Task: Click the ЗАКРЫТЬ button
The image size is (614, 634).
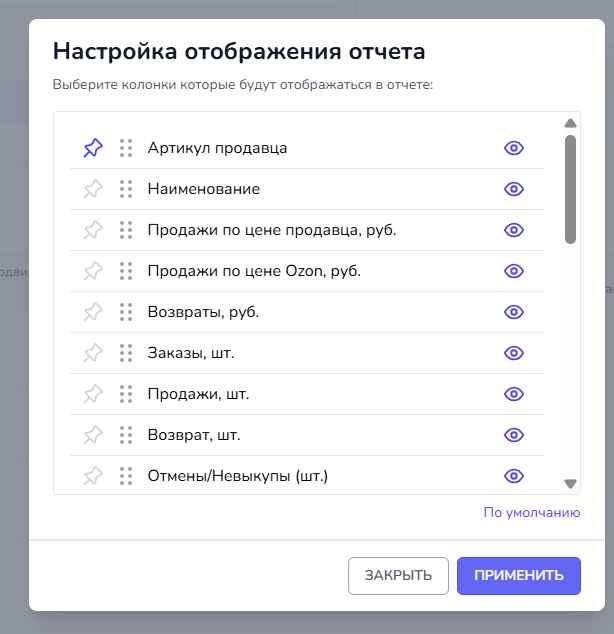Action: [x=398, y=576]
